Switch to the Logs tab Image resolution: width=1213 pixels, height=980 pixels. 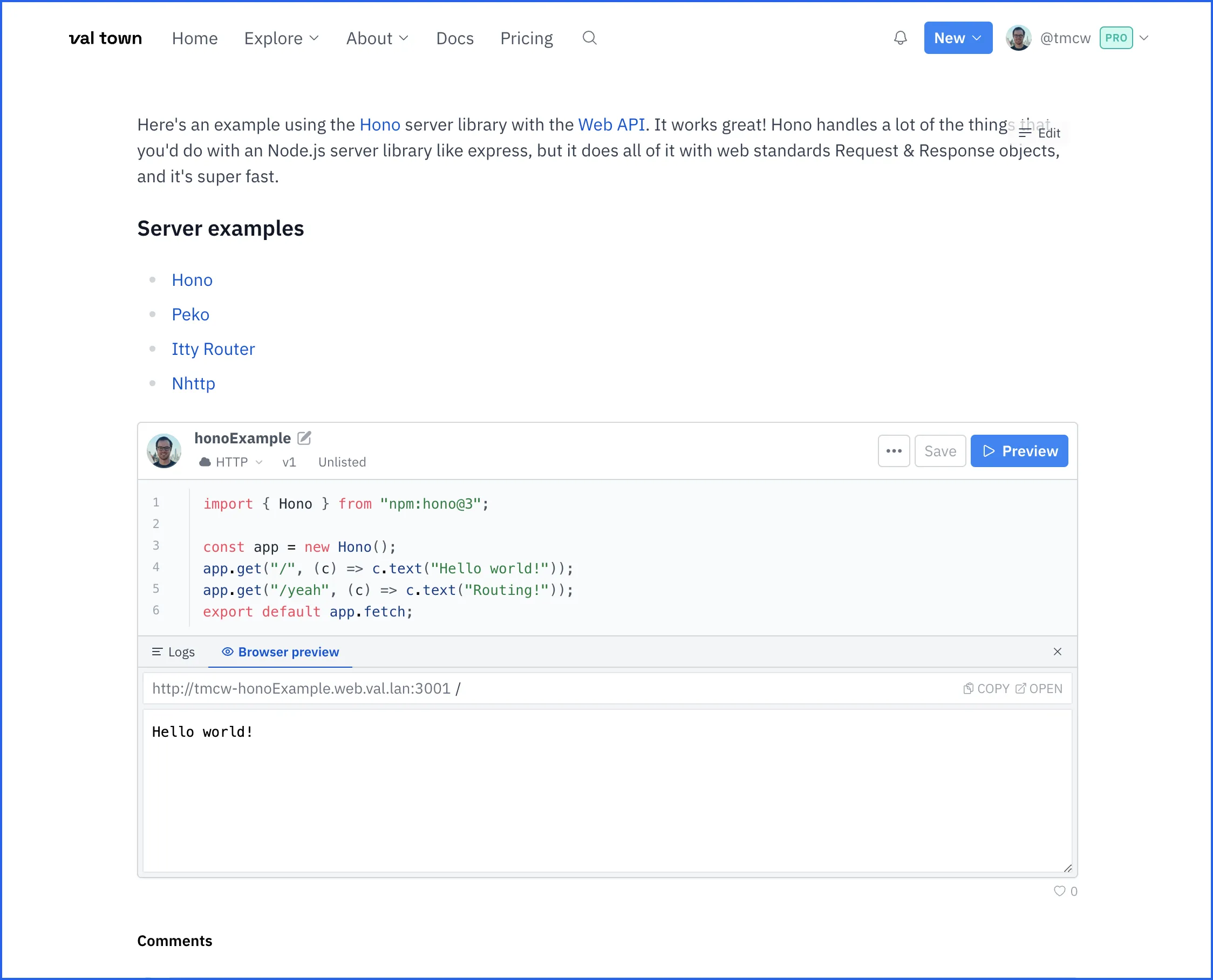click(173, 652)
